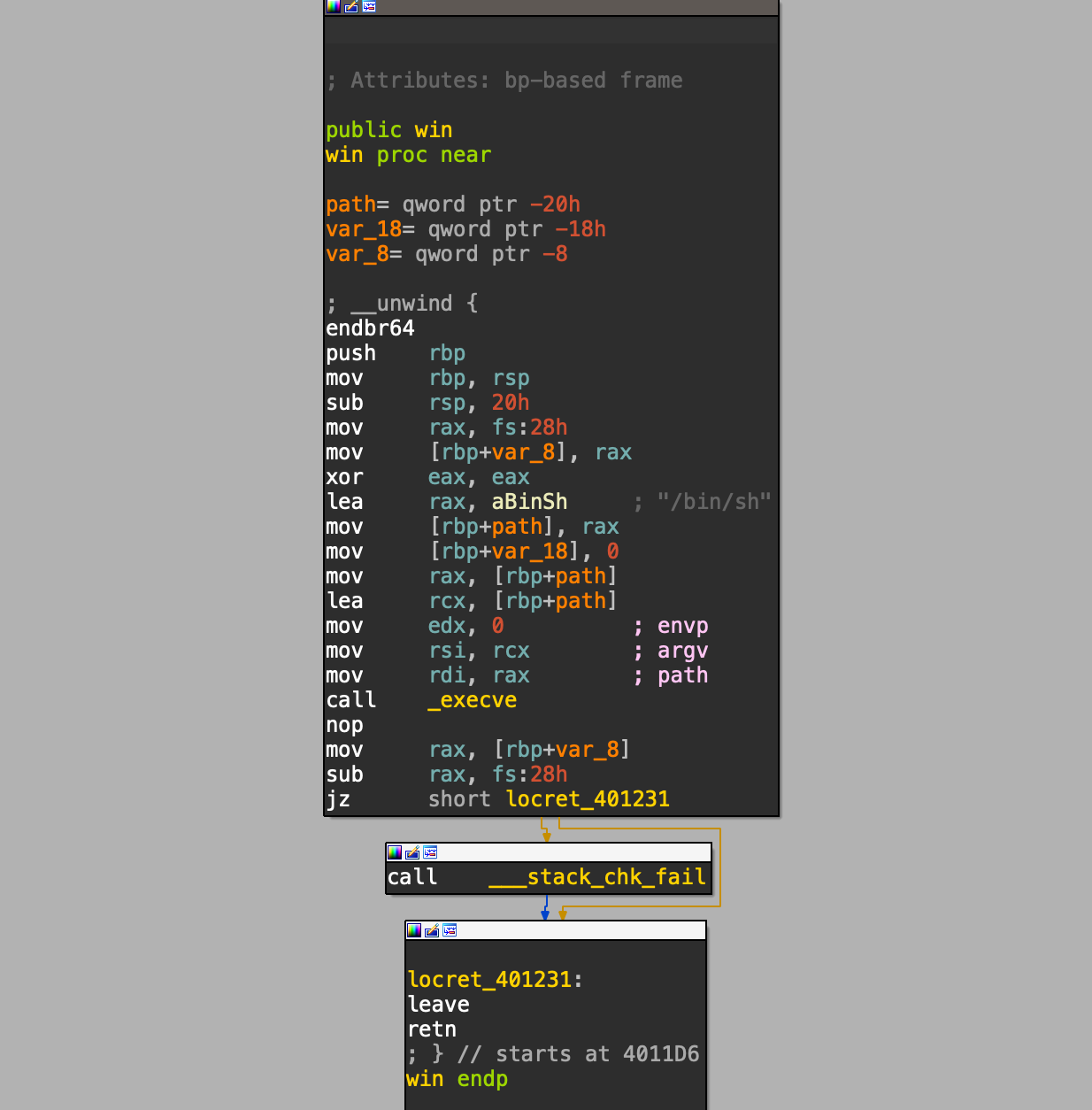Select the 'mov [rbp+var_8], rax' line
1092x1110 pixels.
479,452
